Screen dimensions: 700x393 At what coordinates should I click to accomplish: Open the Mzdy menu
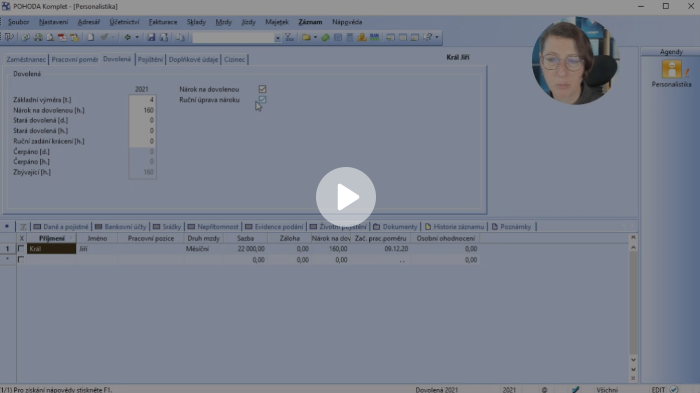coord(223,22)
